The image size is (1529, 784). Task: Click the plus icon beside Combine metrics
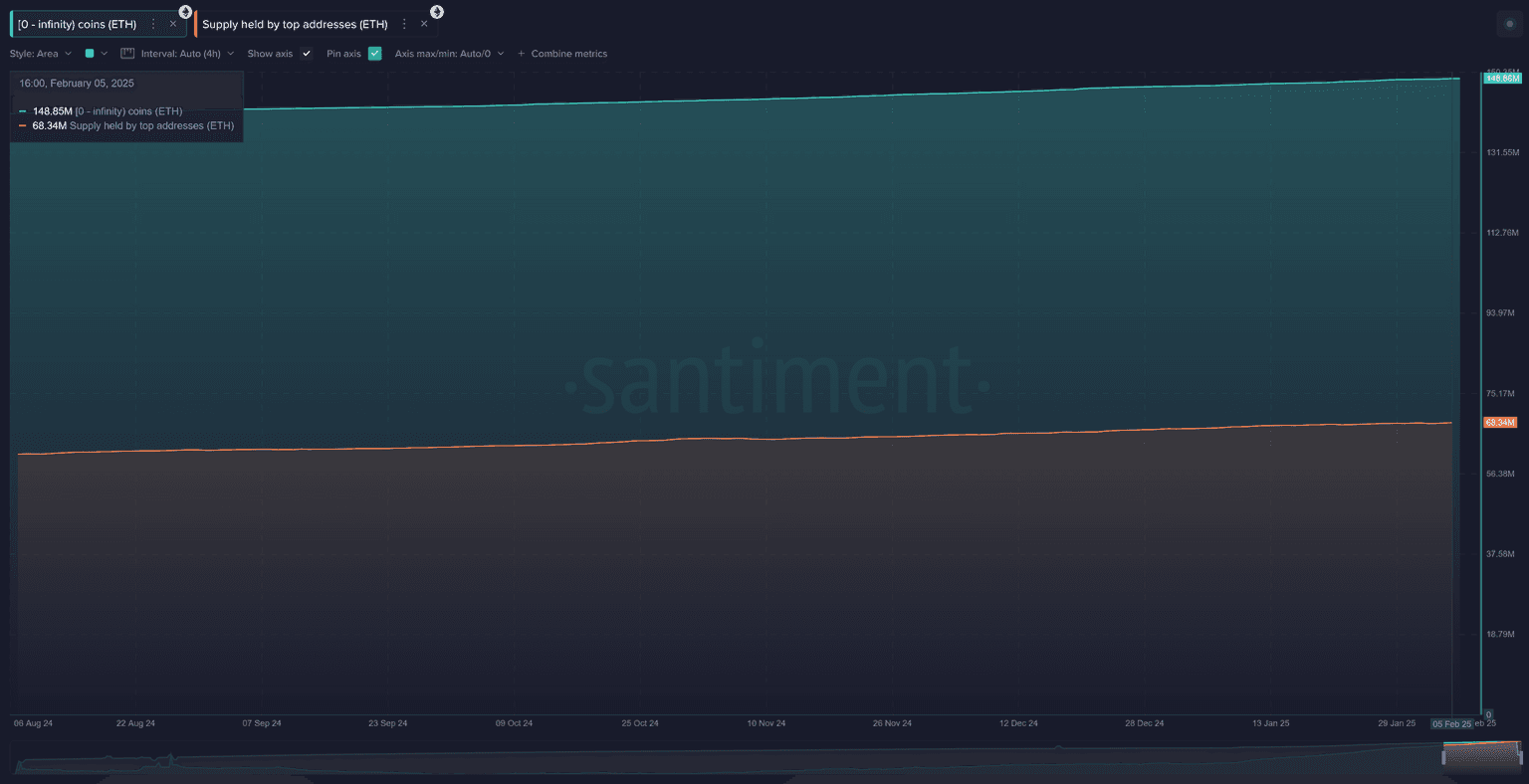click(521, 54)
